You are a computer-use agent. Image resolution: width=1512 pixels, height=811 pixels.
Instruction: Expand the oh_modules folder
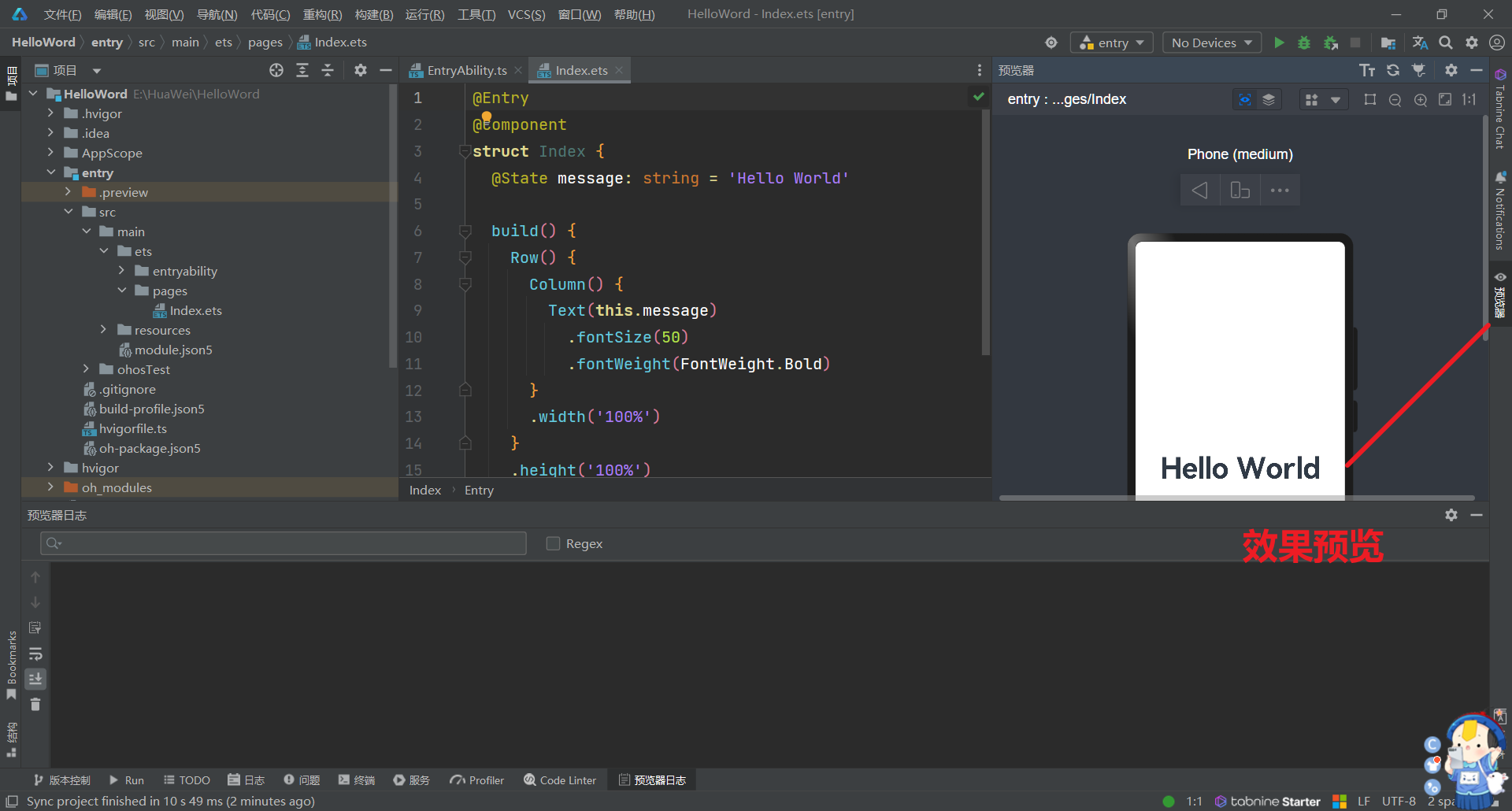pos(50,487)
